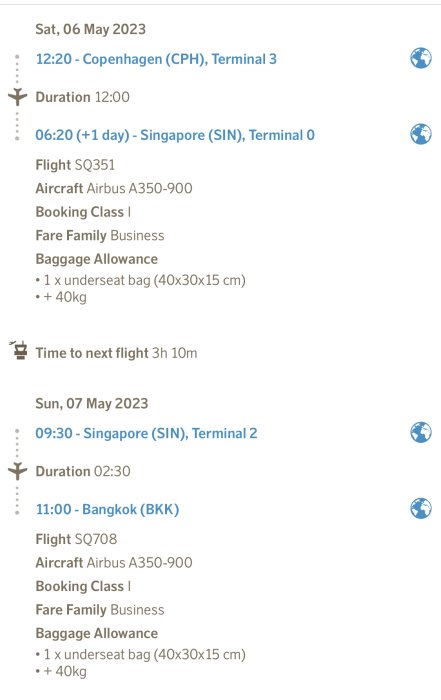Click Time to next flight 3h 10m
The width and height of the screenshot is (441, 700).
(x=116, y=353)
